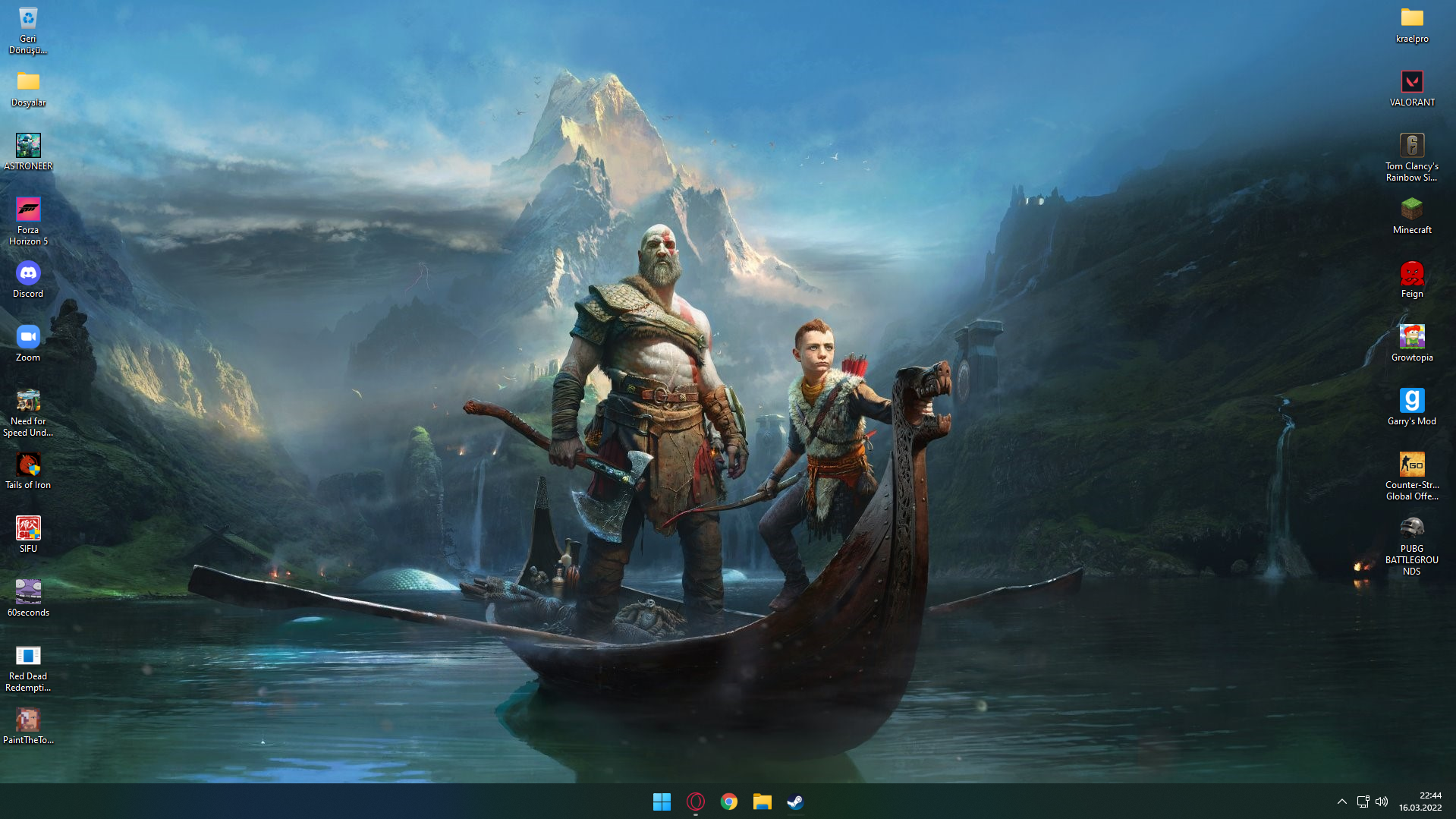This screenshot has height=819, width=1456.
Task: Open the Geri Dönüşüm recycle bin icon
Action: [x=28, y=30]
